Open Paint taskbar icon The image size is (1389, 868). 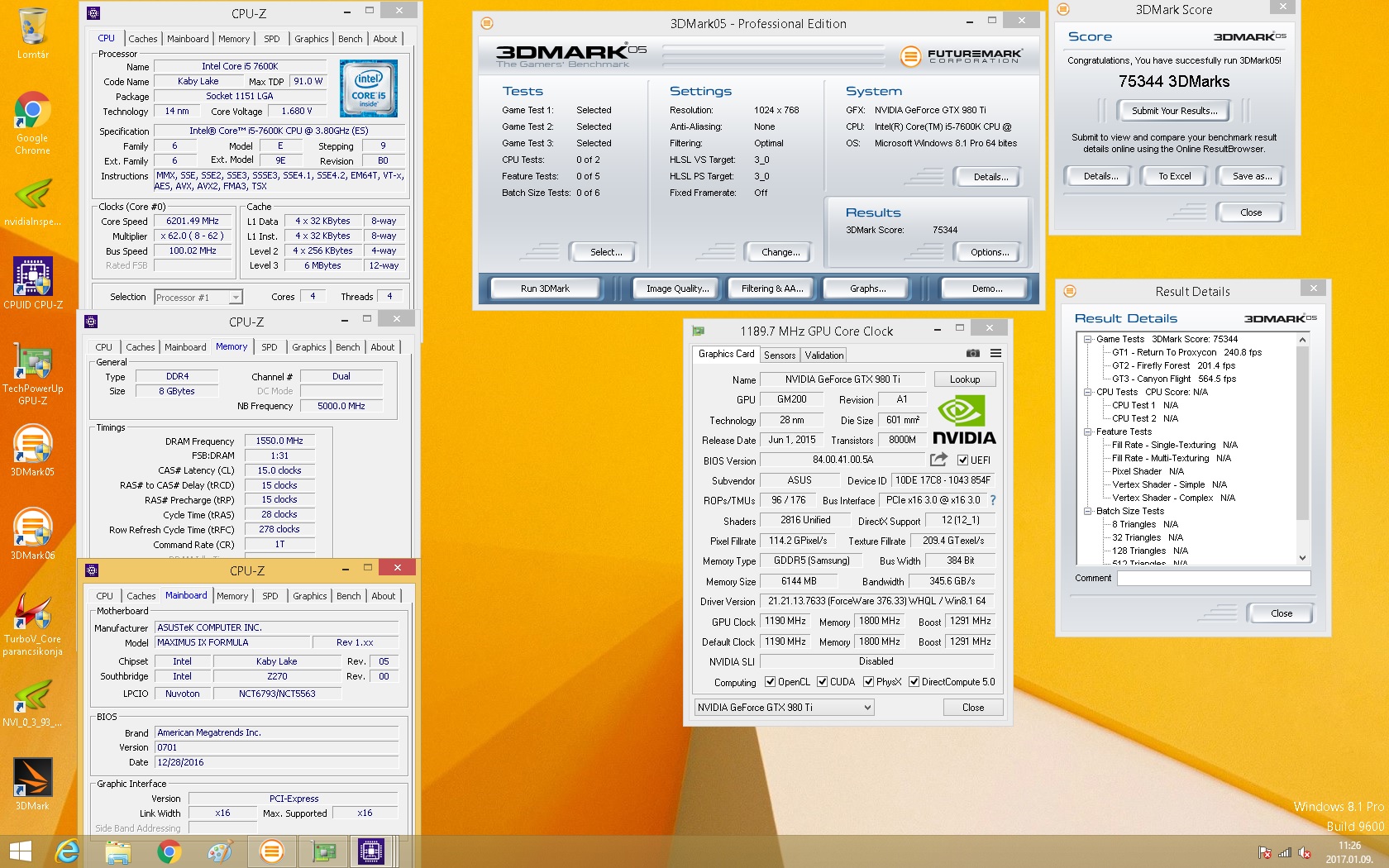click(x=220, y=851)
